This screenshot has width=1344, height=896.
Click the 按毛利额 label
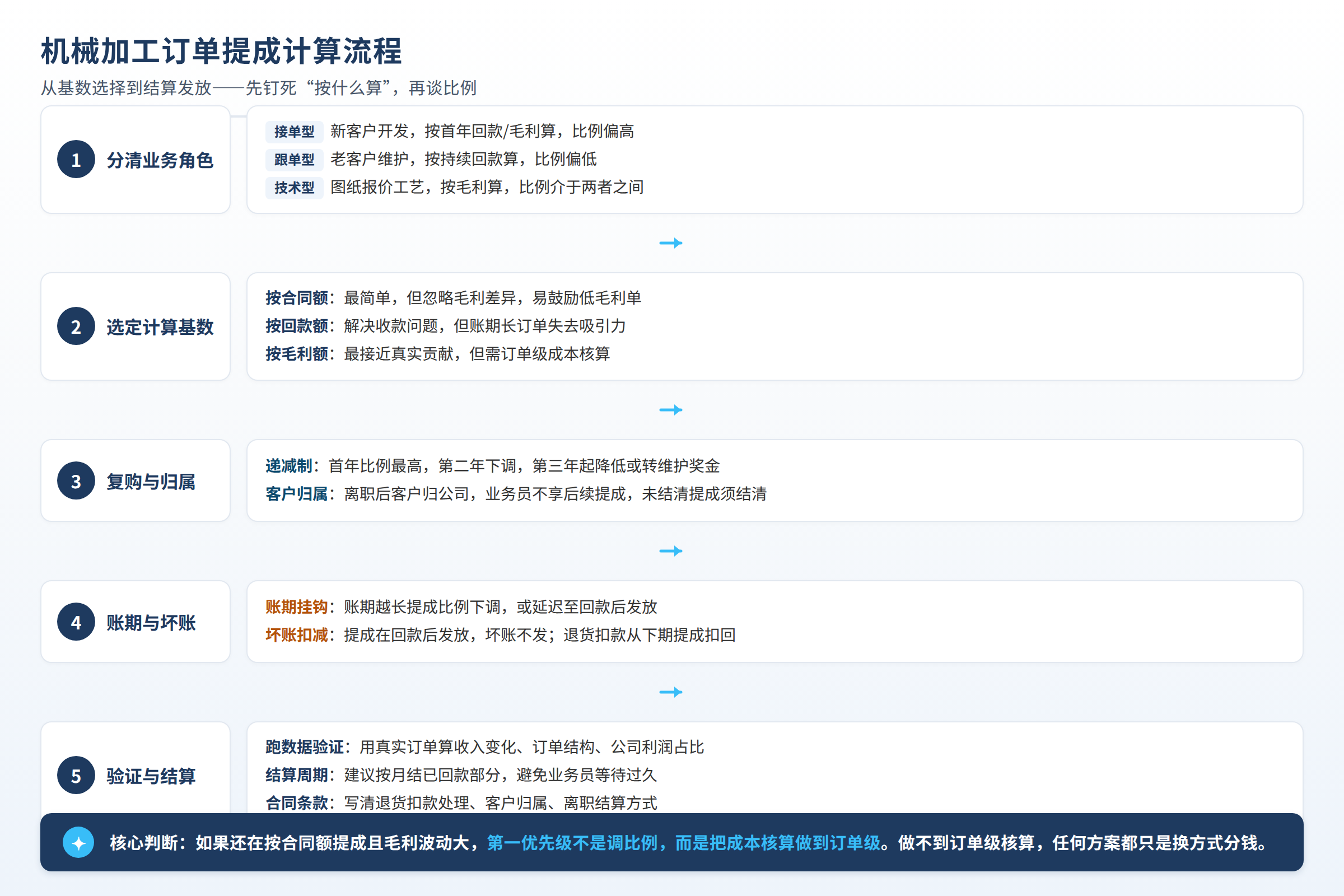pos(297,354)
